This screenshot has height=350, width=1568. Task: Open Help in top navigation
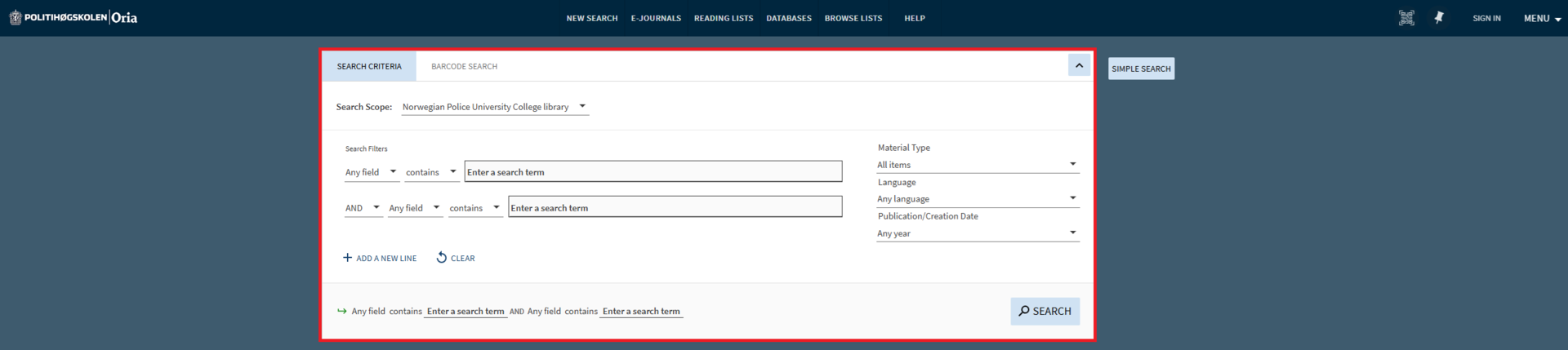pos(915,18)
